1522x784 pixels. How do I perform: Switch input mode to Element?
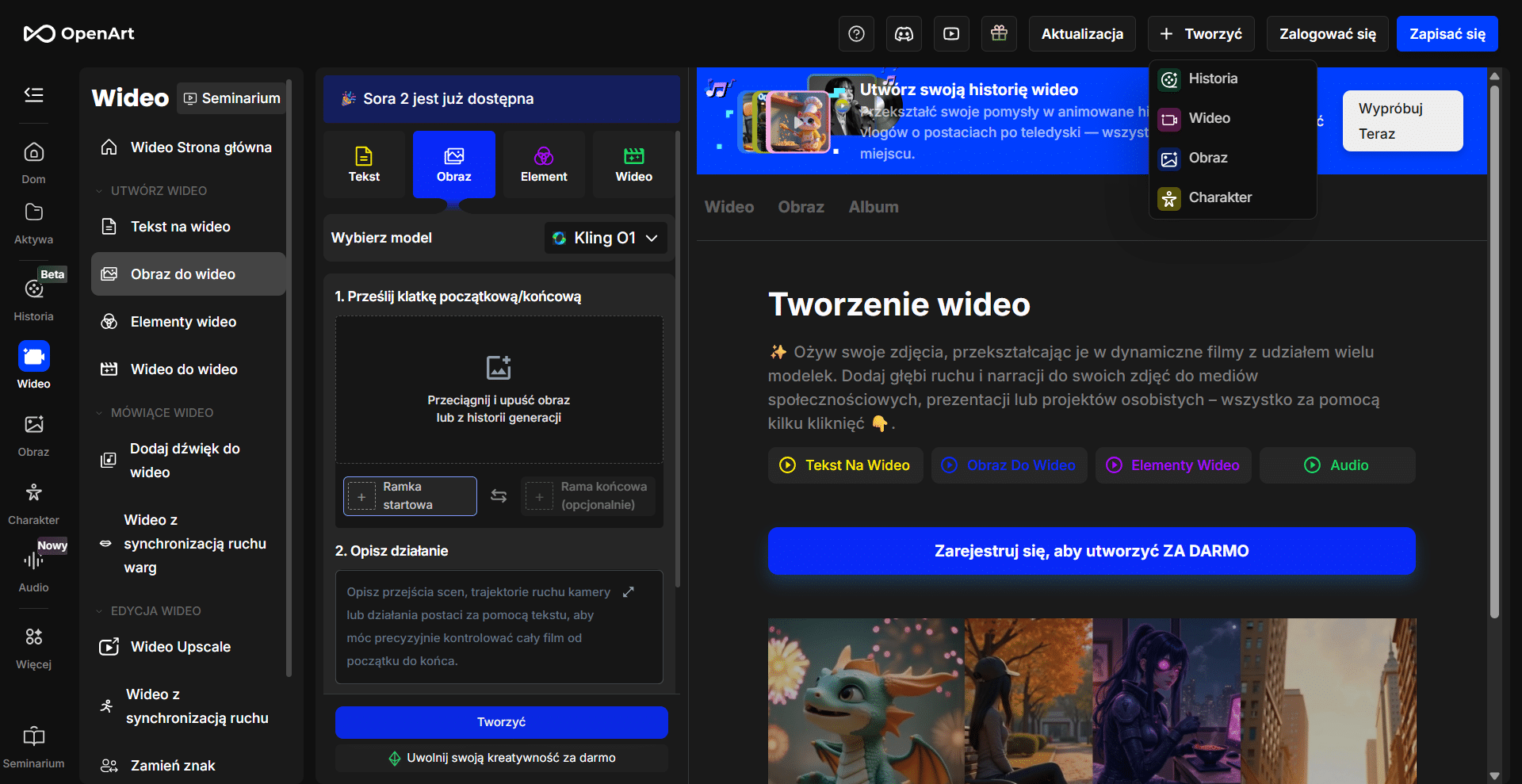pos(544,164)
